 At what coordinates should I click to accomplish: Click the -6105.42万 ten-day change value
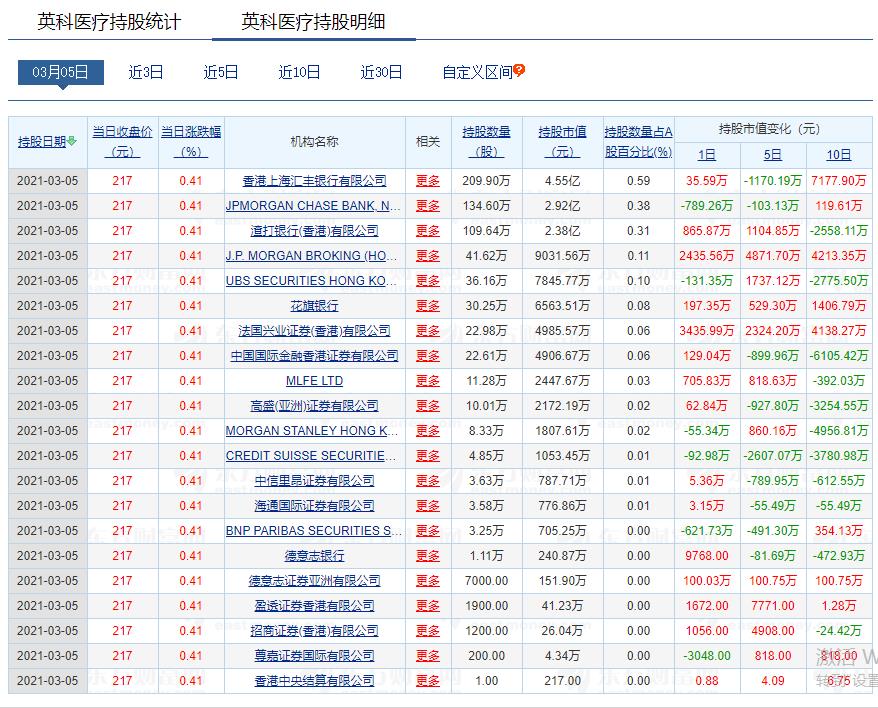point(839,356)
